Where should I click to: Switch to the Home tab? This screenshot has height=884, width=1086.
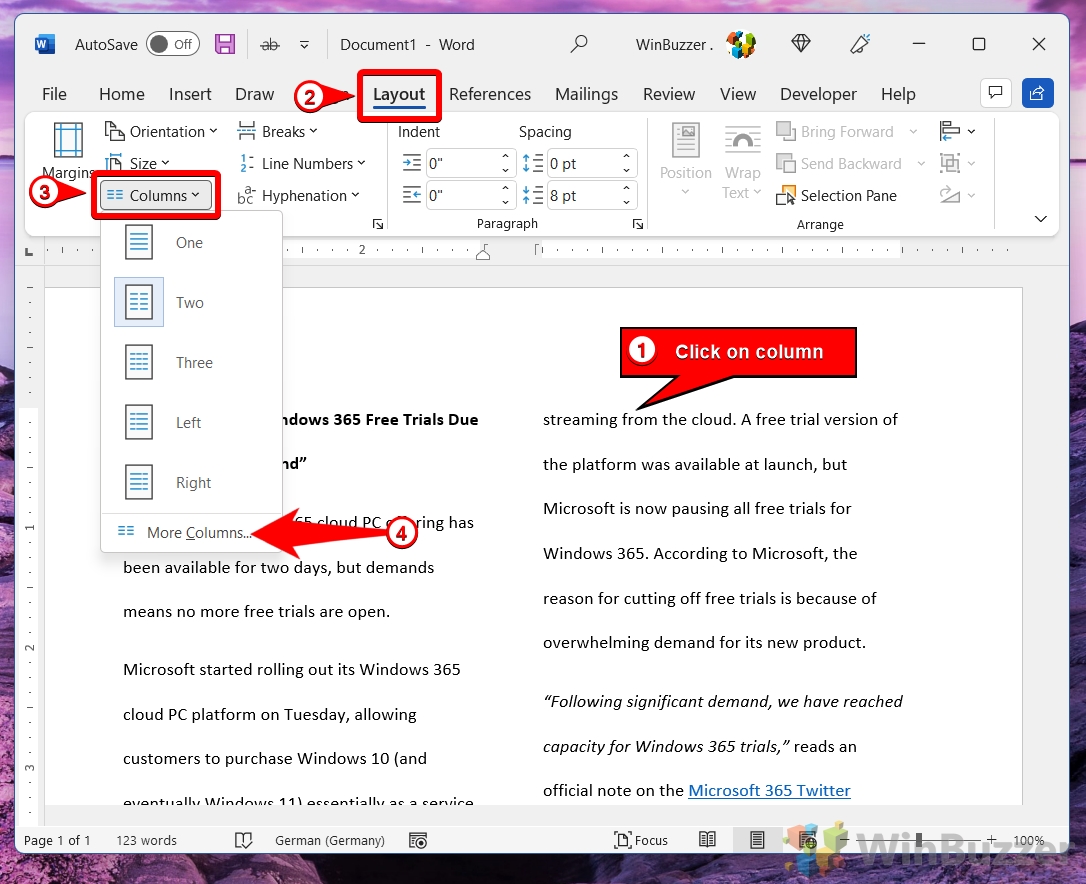121,94
